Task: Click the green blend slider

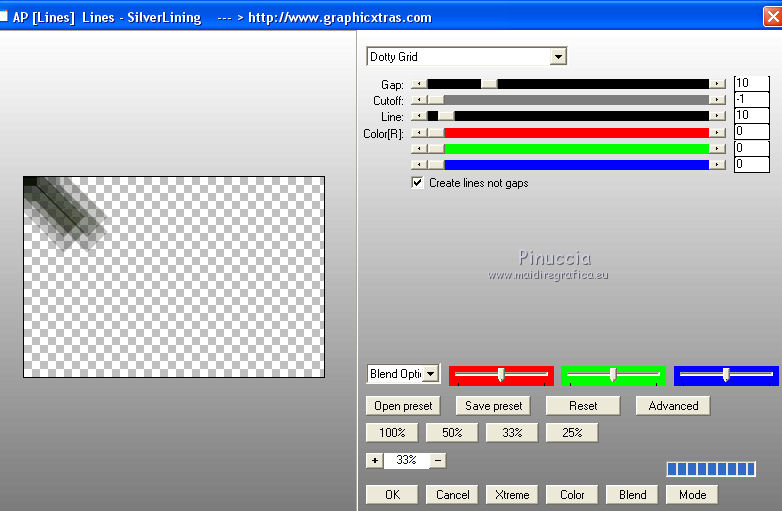Action: [x=613, y=375]
